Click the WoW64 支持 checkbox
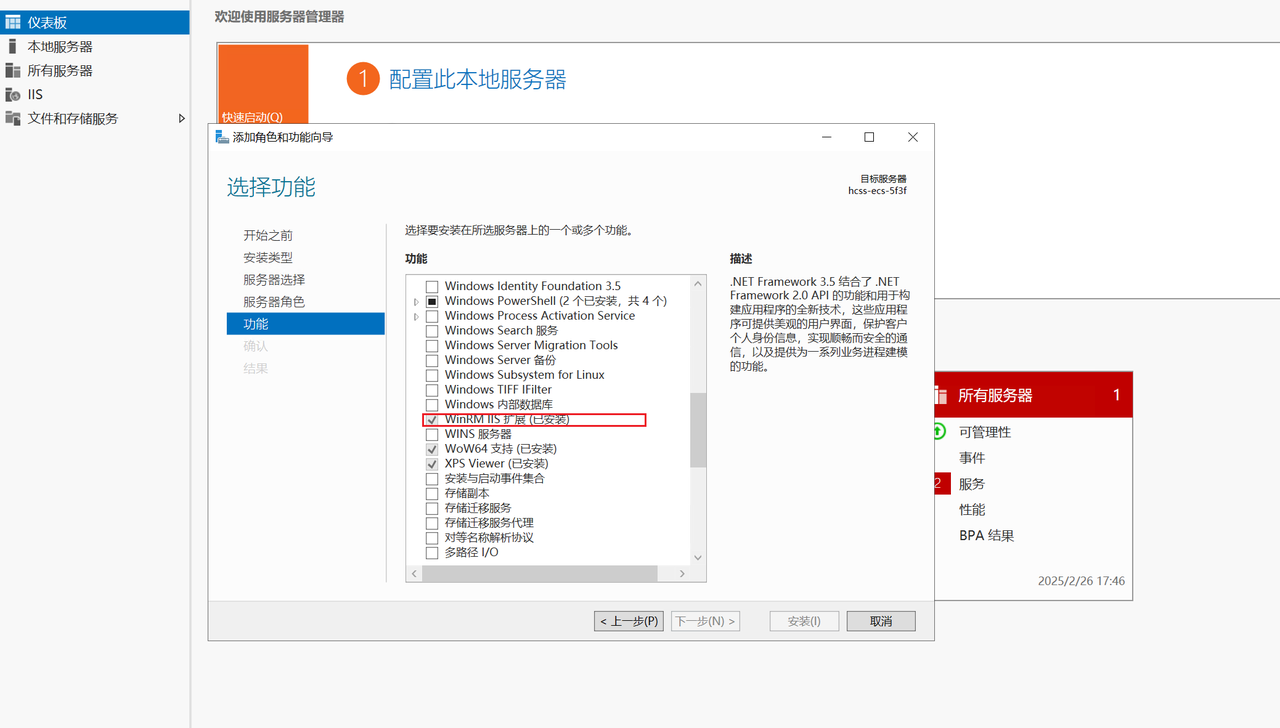Viewport: 1280px width, 728px height. (432, 449)
